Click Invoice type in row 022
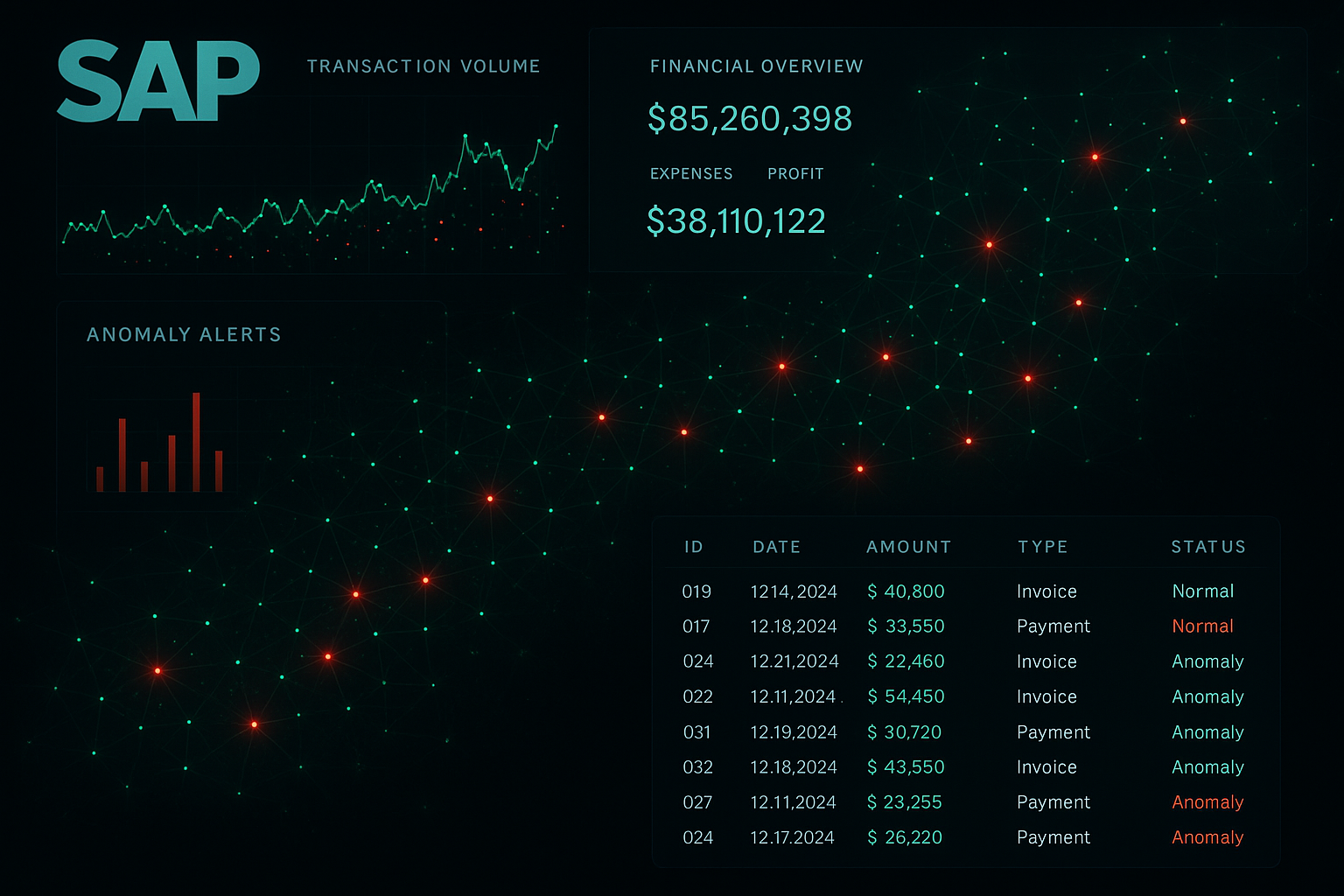The height and width of the screenshot is (896, 1344). [x=1046, y=696]
